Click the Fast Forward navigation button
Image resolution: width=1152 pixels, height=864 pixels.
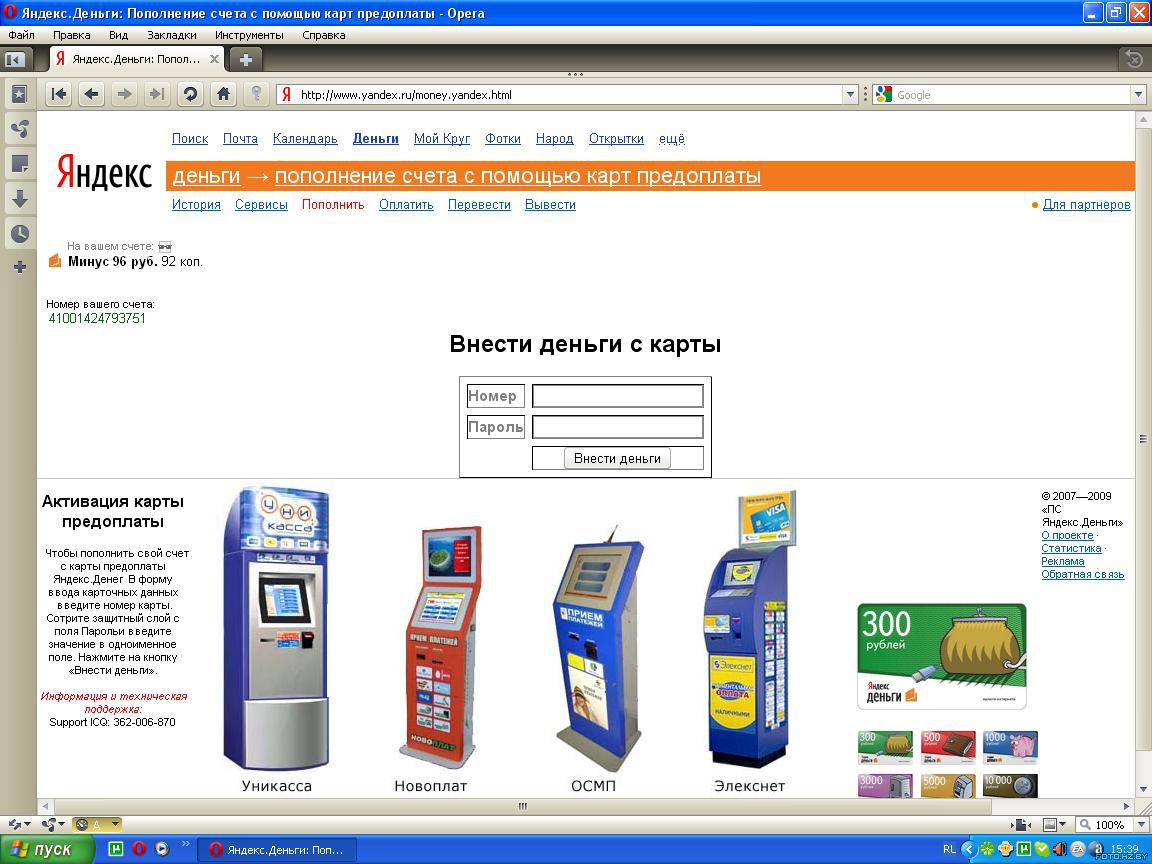pos(156,94)
